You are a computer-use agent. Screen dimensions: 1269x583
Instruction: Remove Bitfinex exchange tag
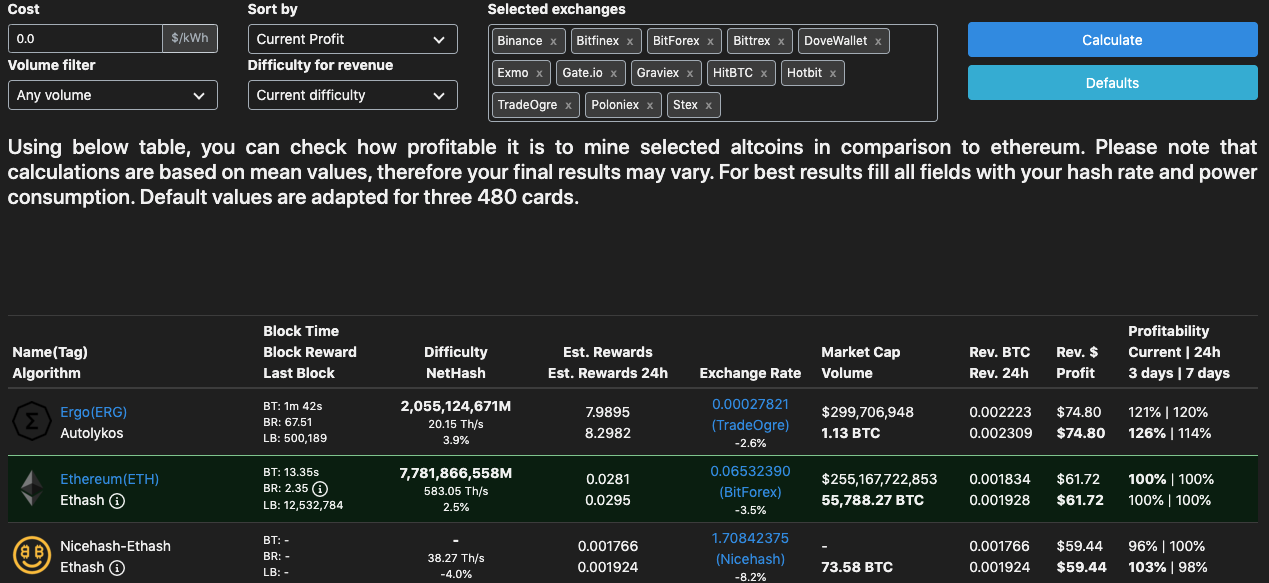pyautogui.click(x=630, y=42)
